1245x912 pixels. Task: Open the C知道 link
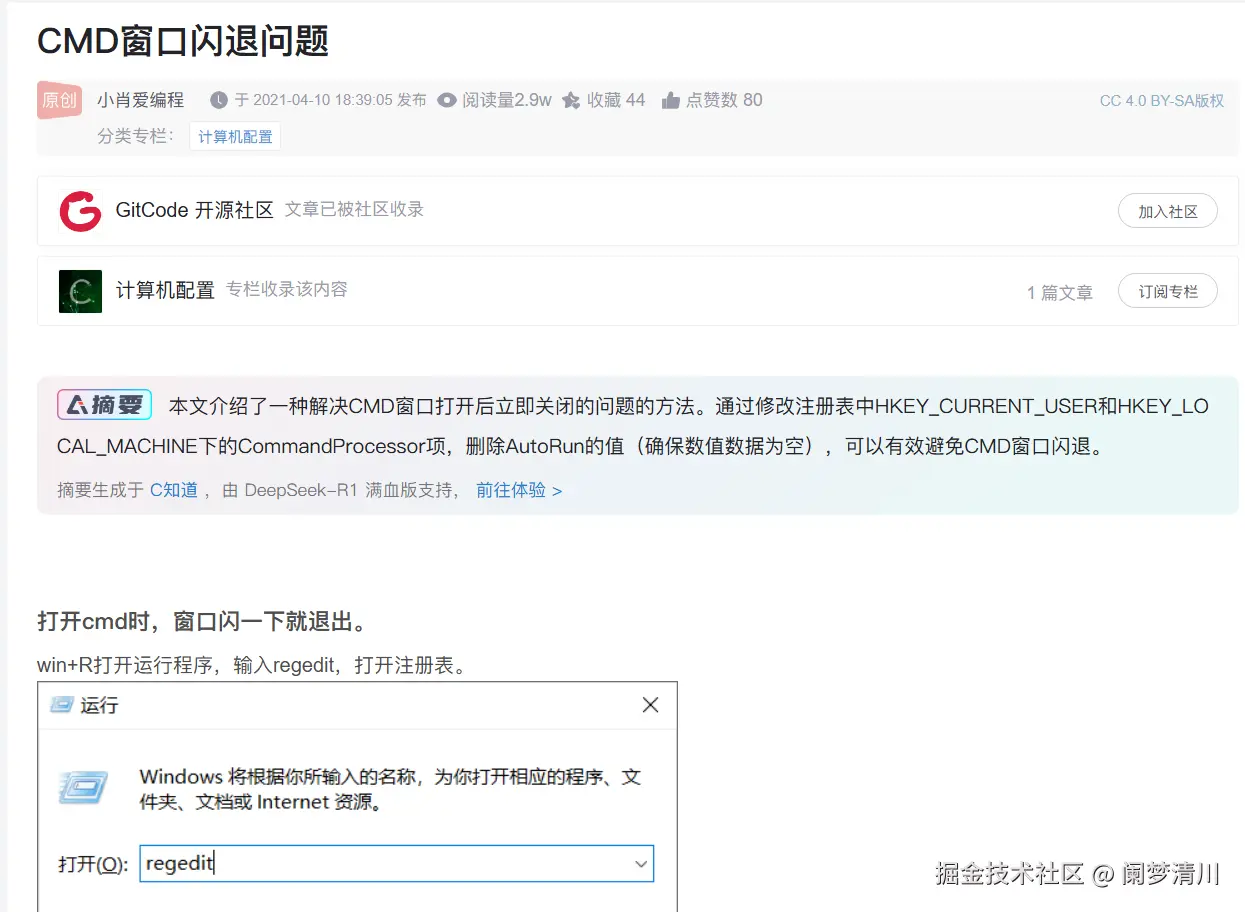pyautogui.click(x=174, y=490)
